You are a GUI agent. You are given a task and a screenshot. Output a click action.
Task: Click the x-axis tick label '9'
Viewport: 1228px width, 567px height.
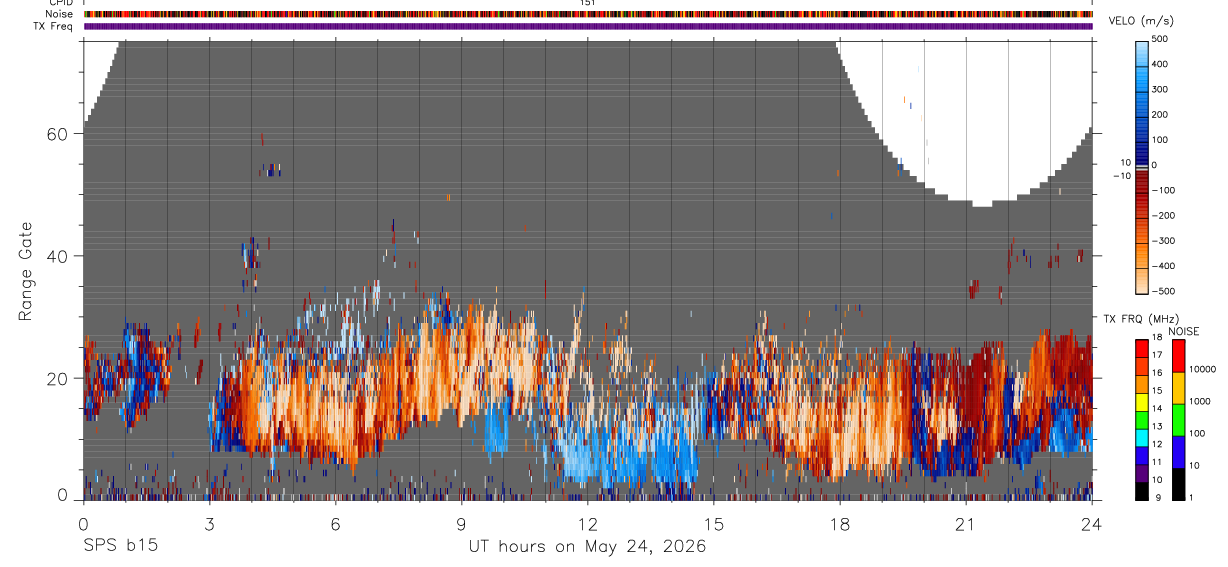461,523
